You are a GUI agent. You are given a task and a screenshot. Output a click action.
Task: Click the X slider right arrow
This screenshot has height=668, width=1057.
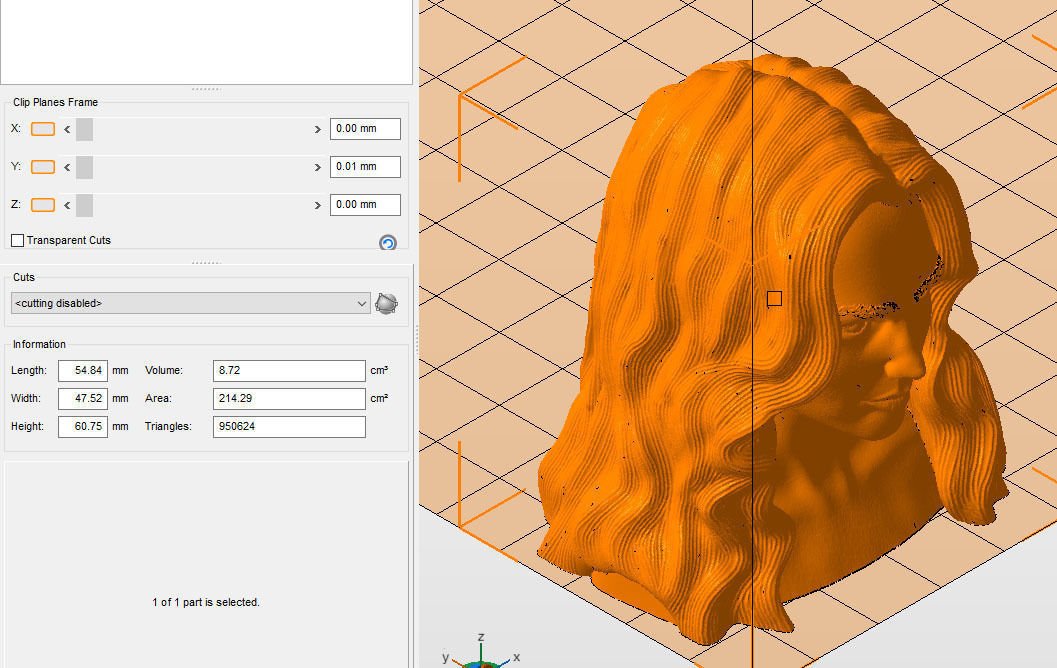coord(318,129)
